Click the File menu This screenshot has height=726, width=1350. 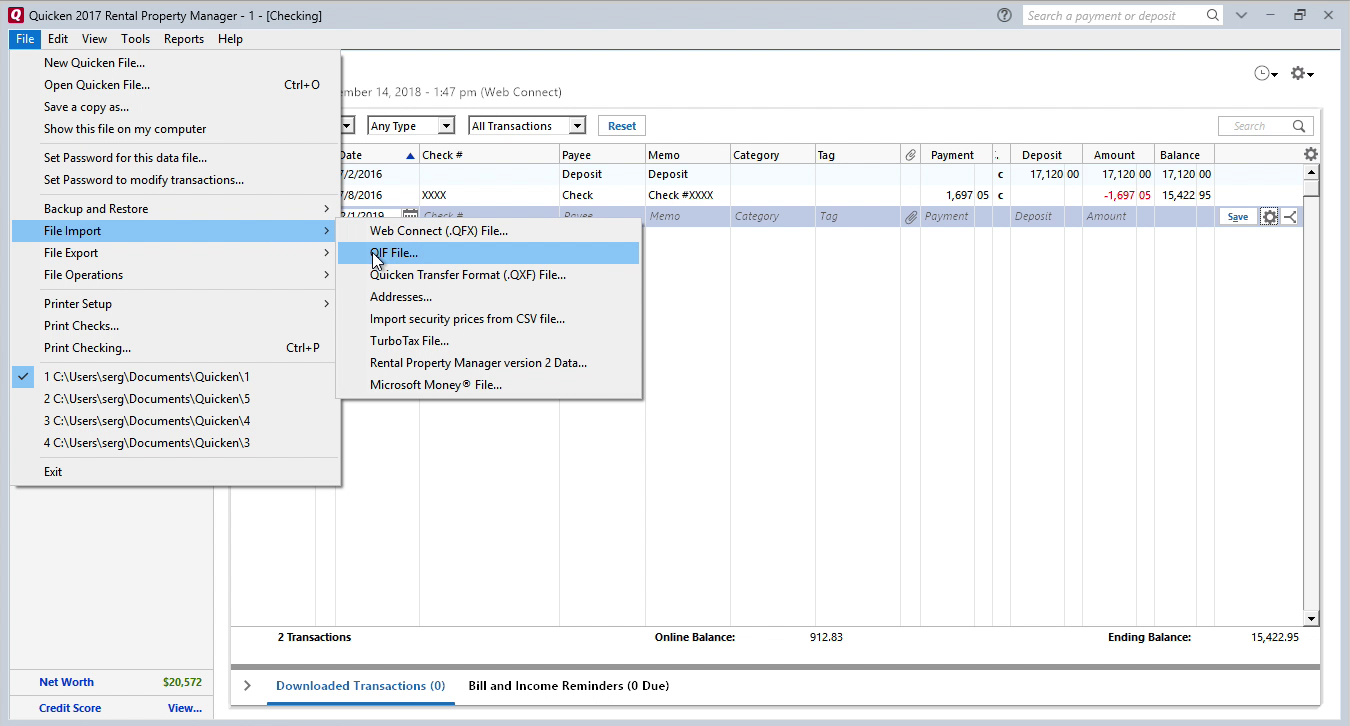[25, 39]
